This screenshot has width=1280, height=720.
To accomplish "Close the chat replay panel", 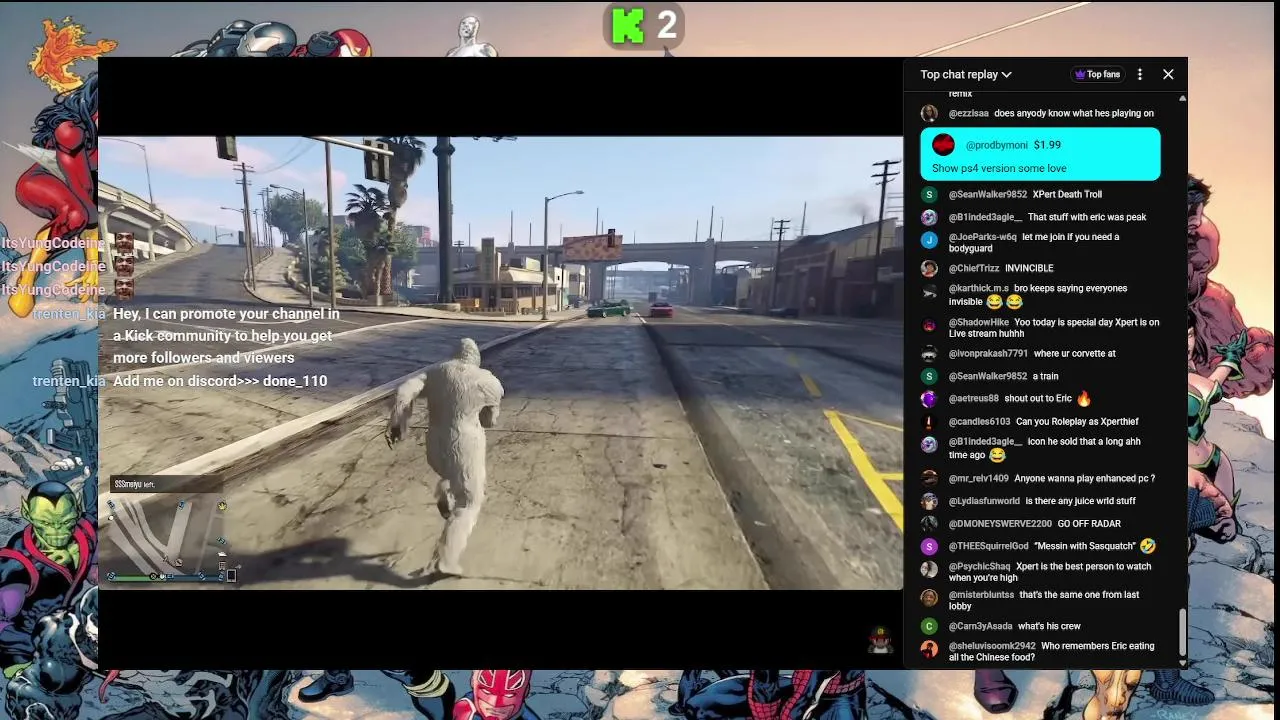I will (1168, 74).
